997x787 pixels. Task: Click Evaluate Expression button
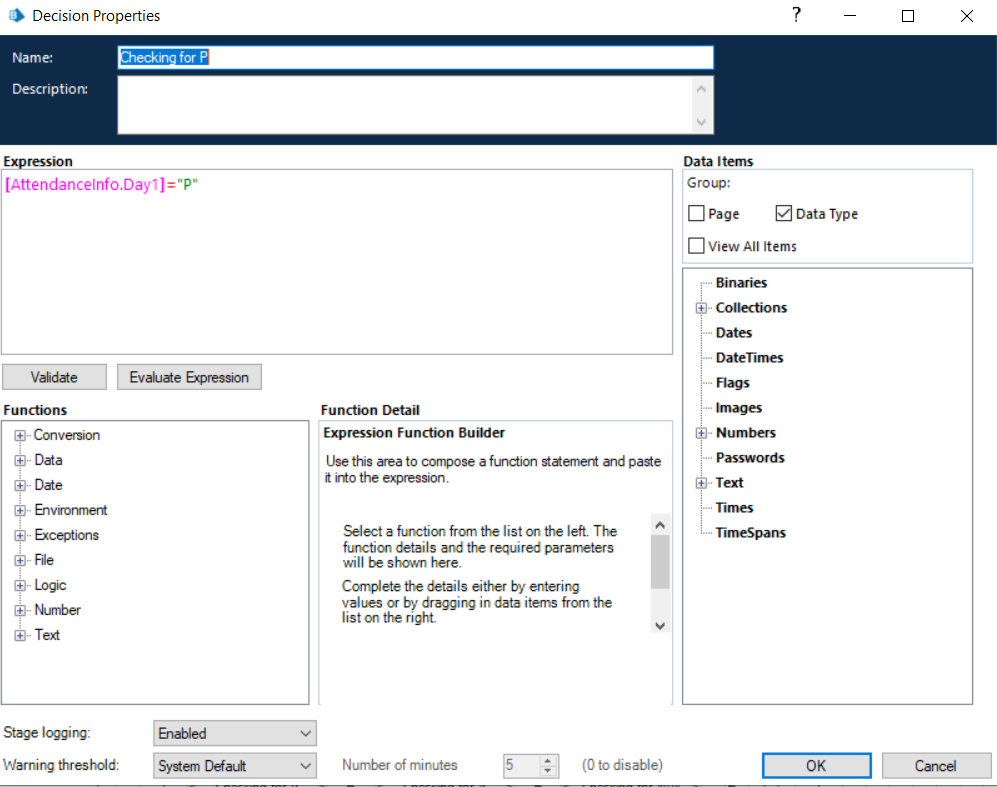(x=189, y=377)
